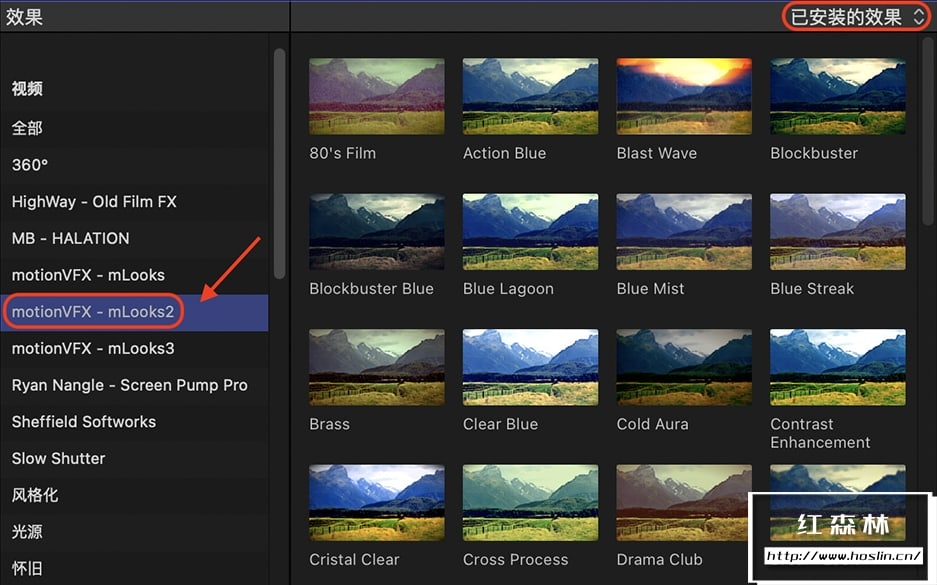
Task: Click the Blast Wave label text
Action: 657,154
